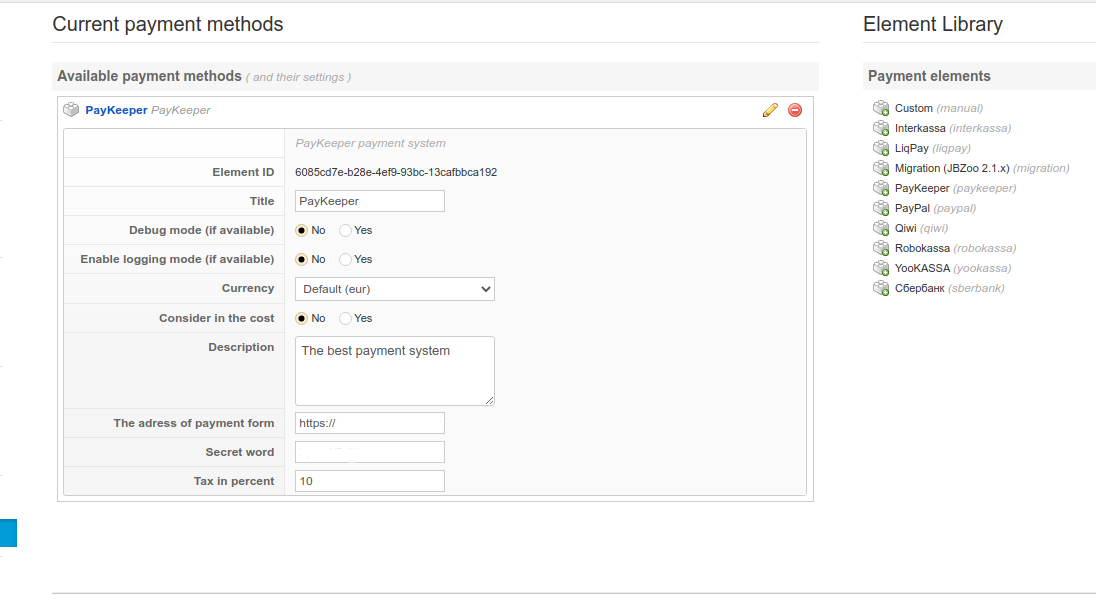
Task: Click the PayPal element add icon
Action: (881, 208)
